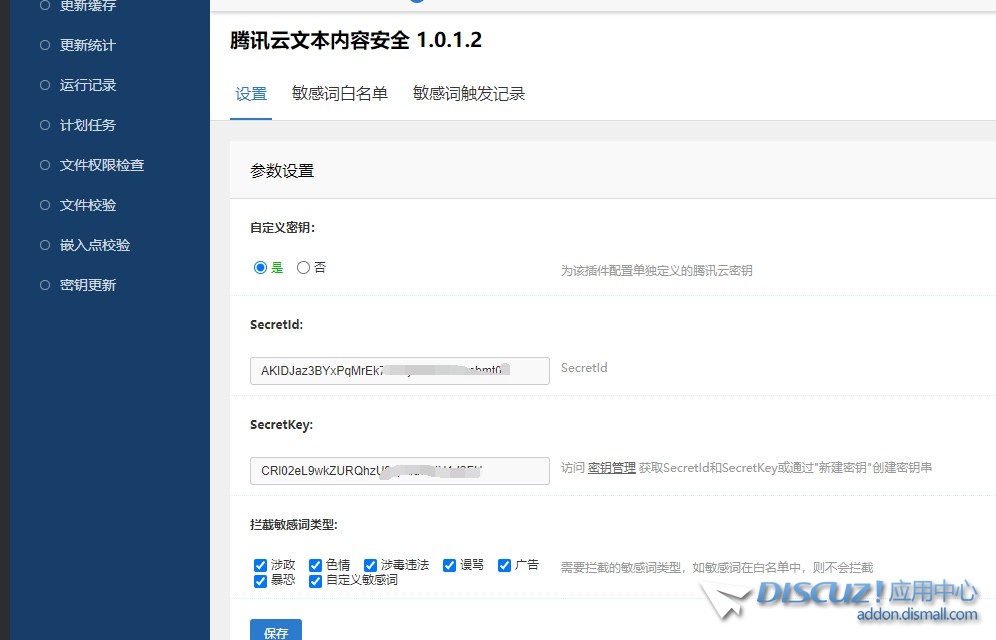Open the 运行记录 sidebar item
The image size is (996, 640).
(x=85, y=85)
